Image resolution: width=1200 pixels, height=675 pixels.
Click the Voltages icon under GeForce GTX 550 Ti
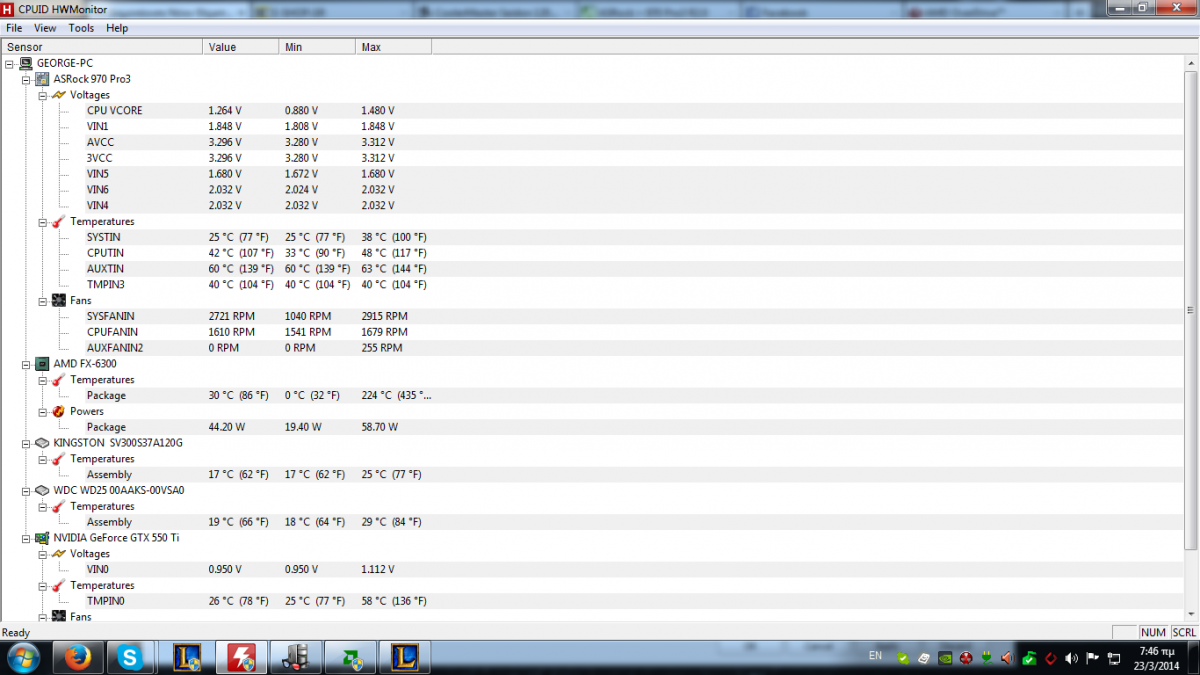click(59, 554)
